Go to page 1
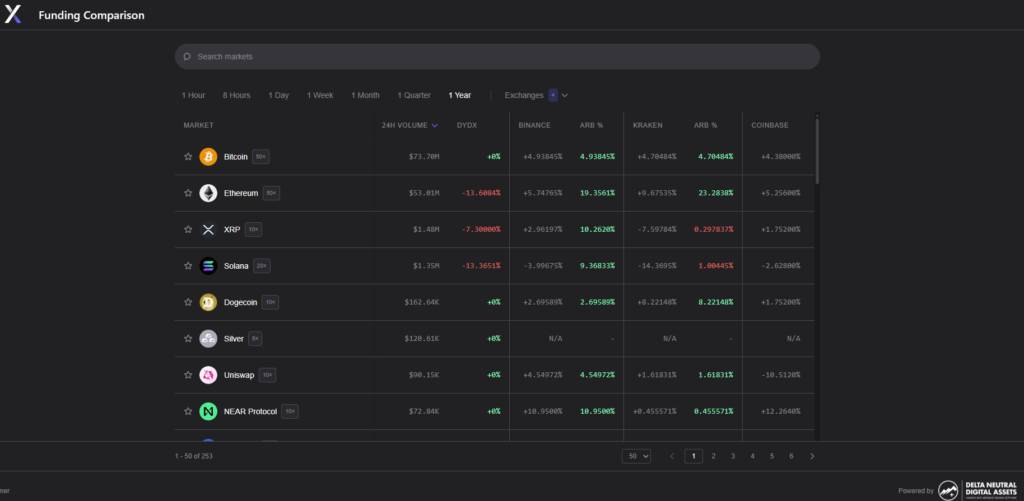 coord(694,456)
